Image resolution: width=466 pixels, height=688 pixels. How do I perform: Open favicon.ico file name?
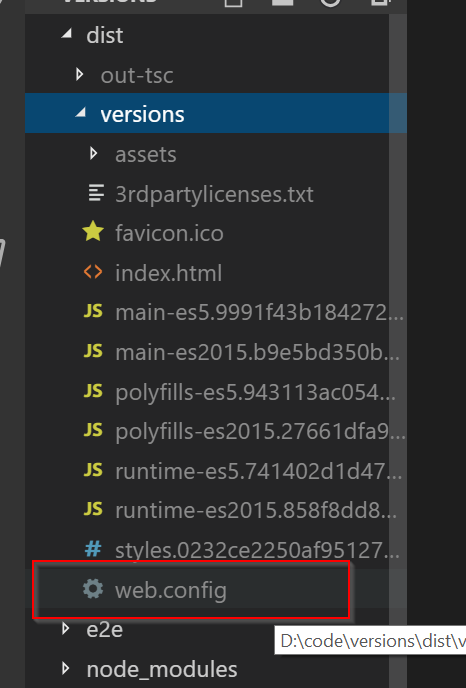click(169, 233)
